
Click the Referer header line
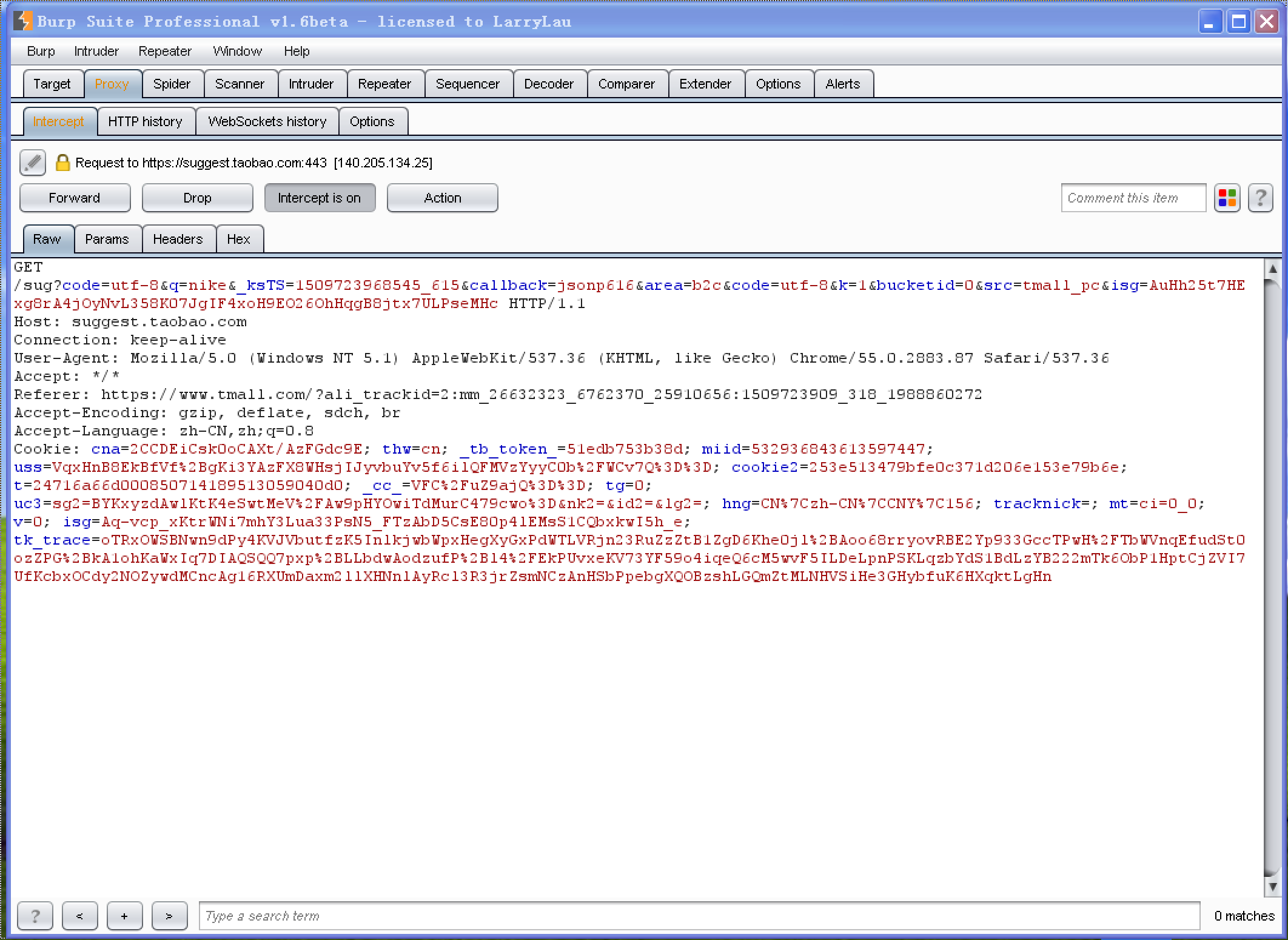click(498, 395)
